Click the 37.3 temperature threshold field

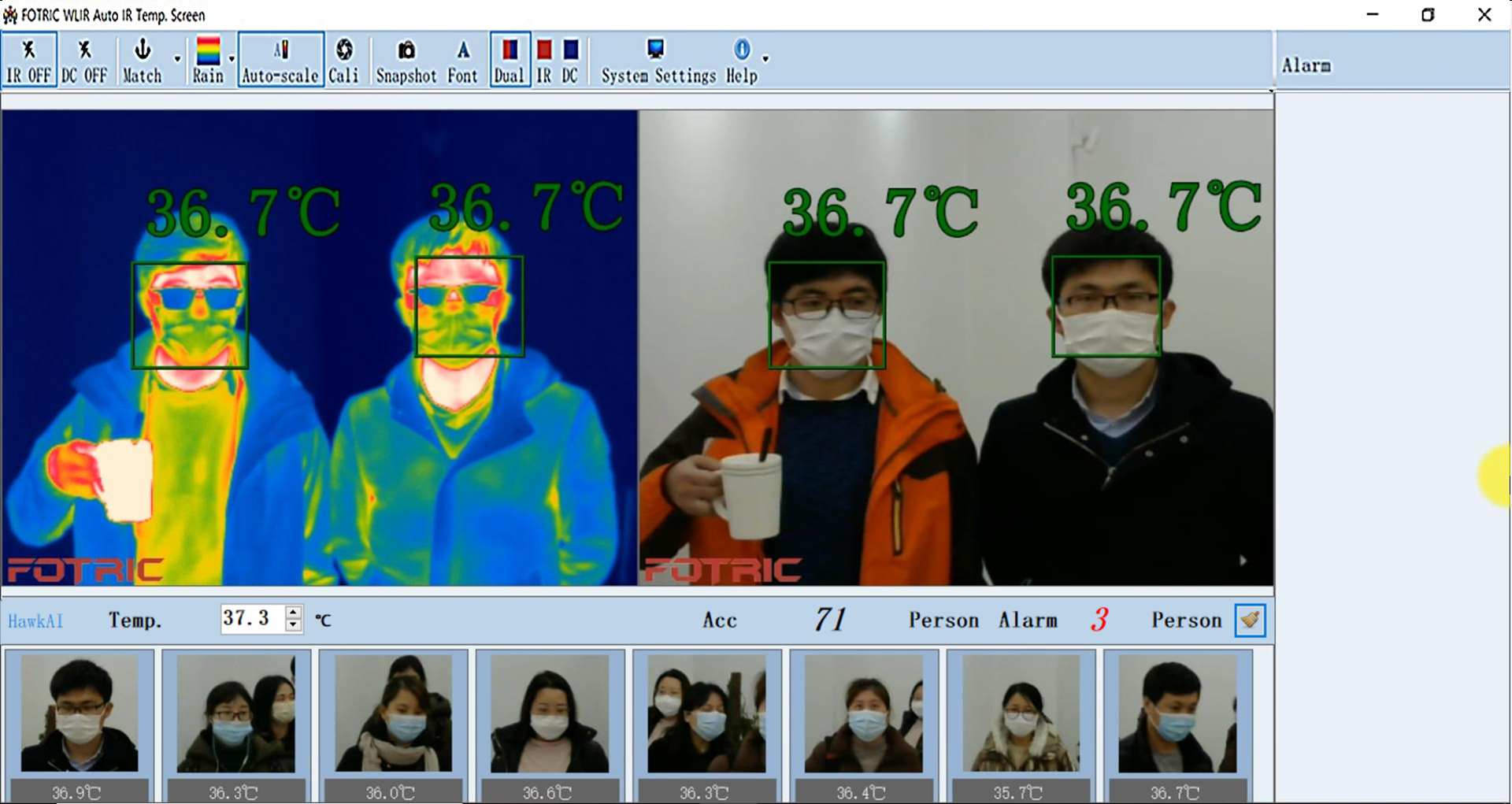coord(253,618)
